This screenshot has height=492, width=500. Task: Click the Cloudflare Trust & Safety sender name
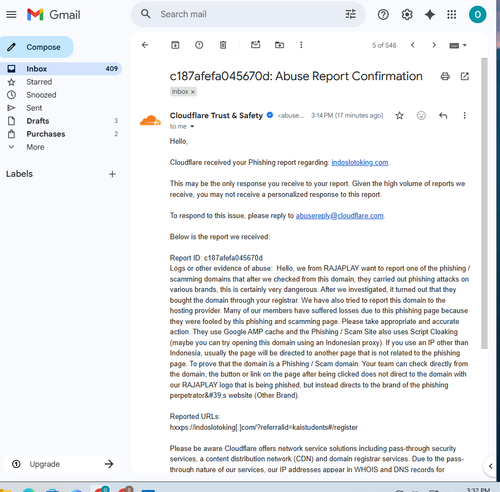(216, 115)
